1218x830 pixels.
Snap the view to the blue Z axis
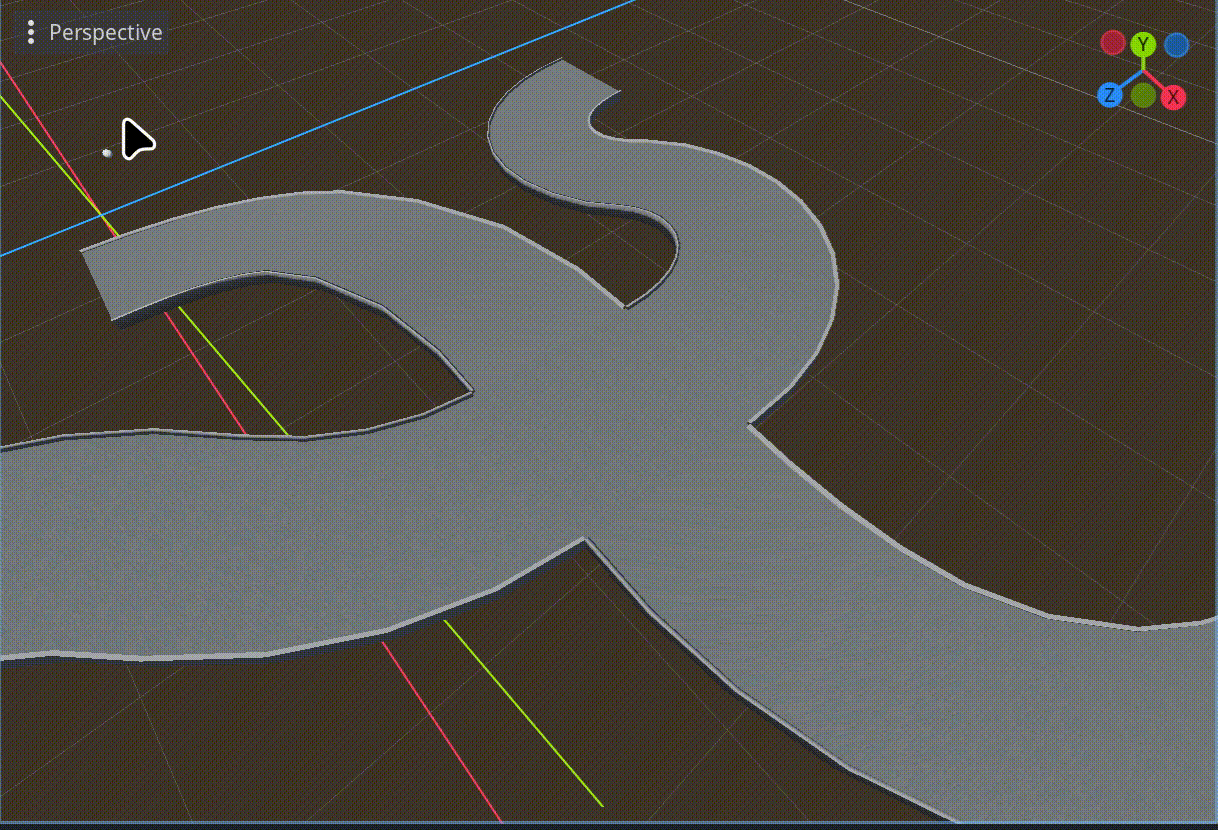point(1110,95)
